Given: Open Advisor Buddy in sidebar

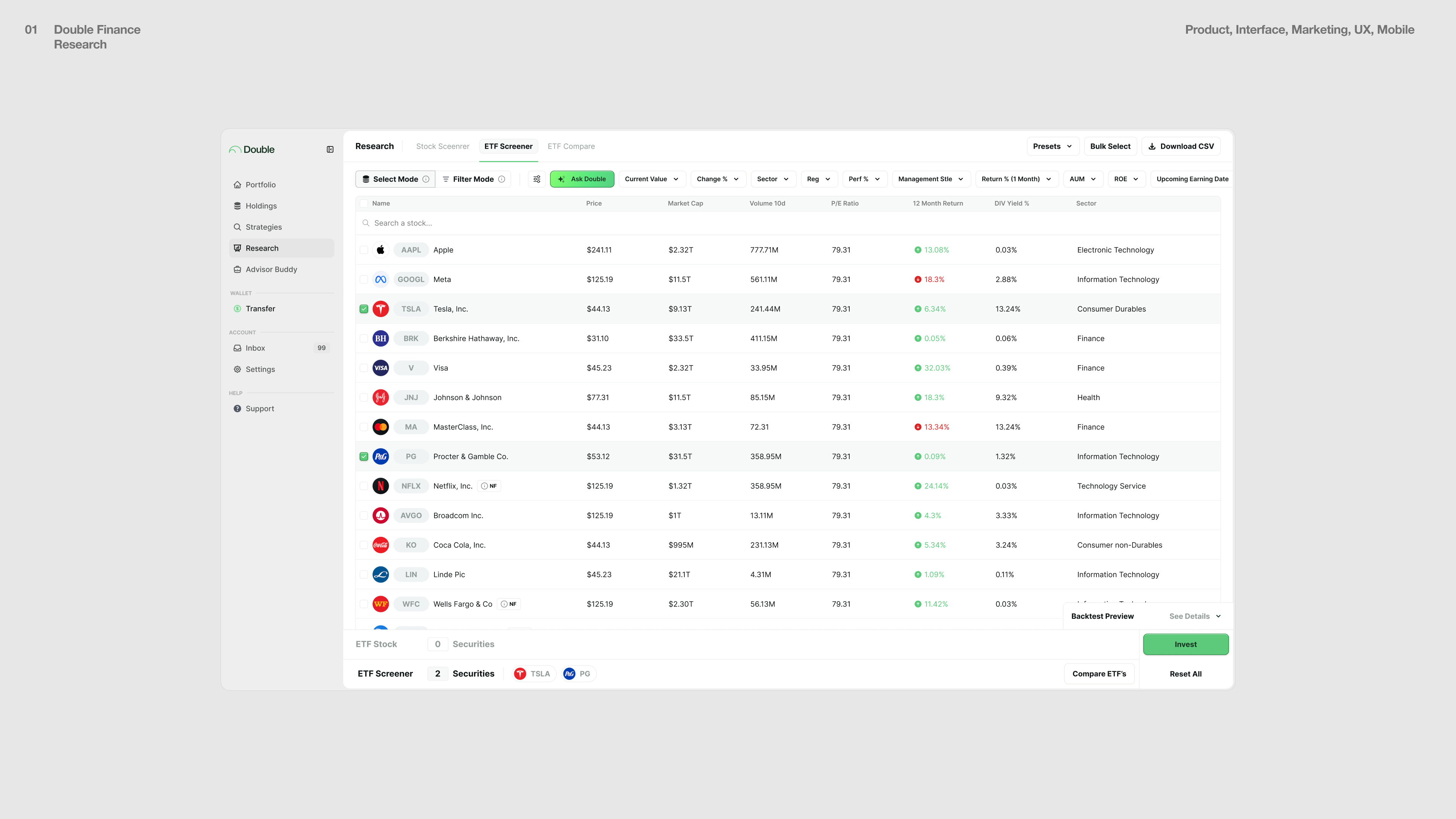Looking at the screenshot, I should click(x=271, y=270).
